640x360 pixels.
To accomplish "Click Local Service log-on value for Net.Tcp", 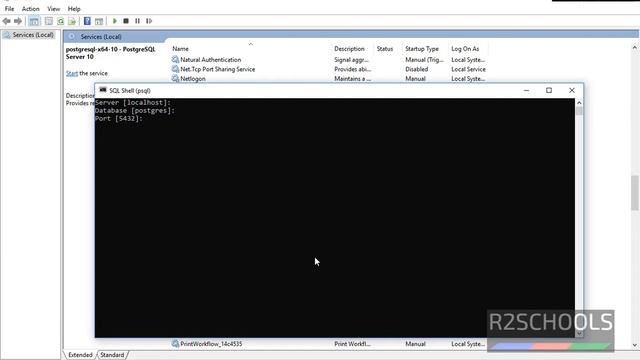I will tap(468, 69).
